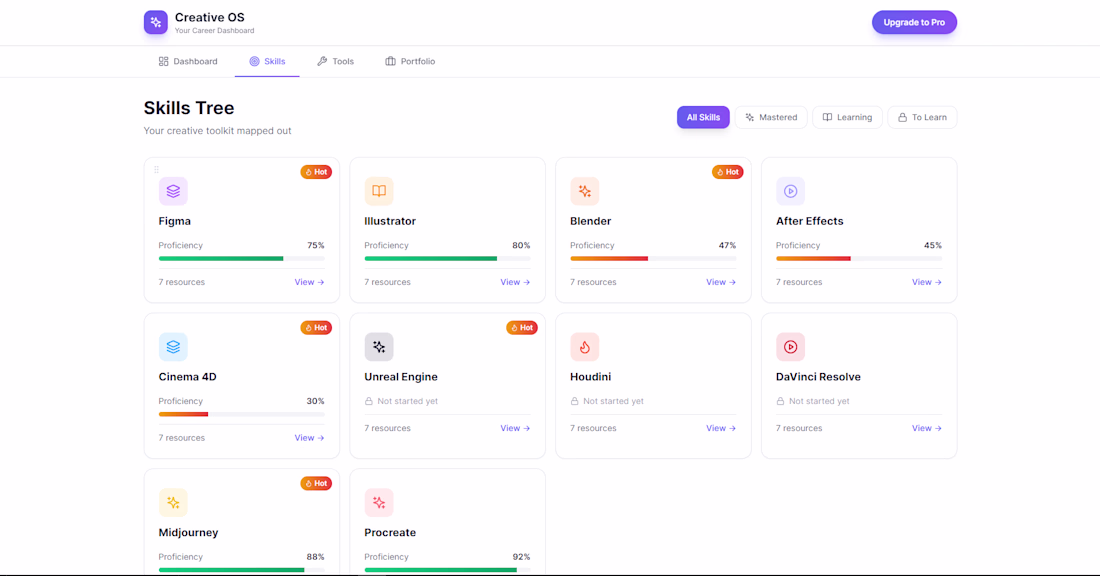
Task: Click the Hot badge on Midjourney card
Action: [316, 483]
